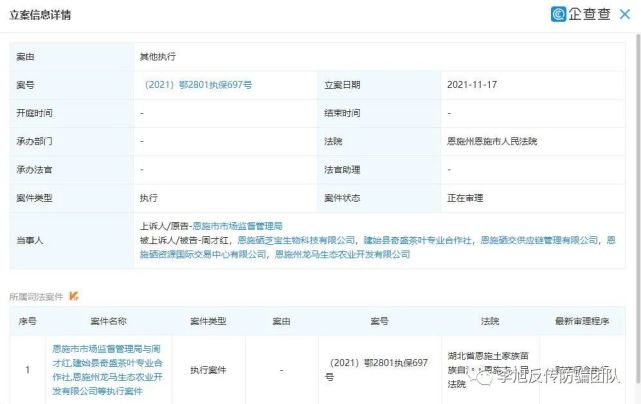Select the 承办法官 label

point(34,170)
